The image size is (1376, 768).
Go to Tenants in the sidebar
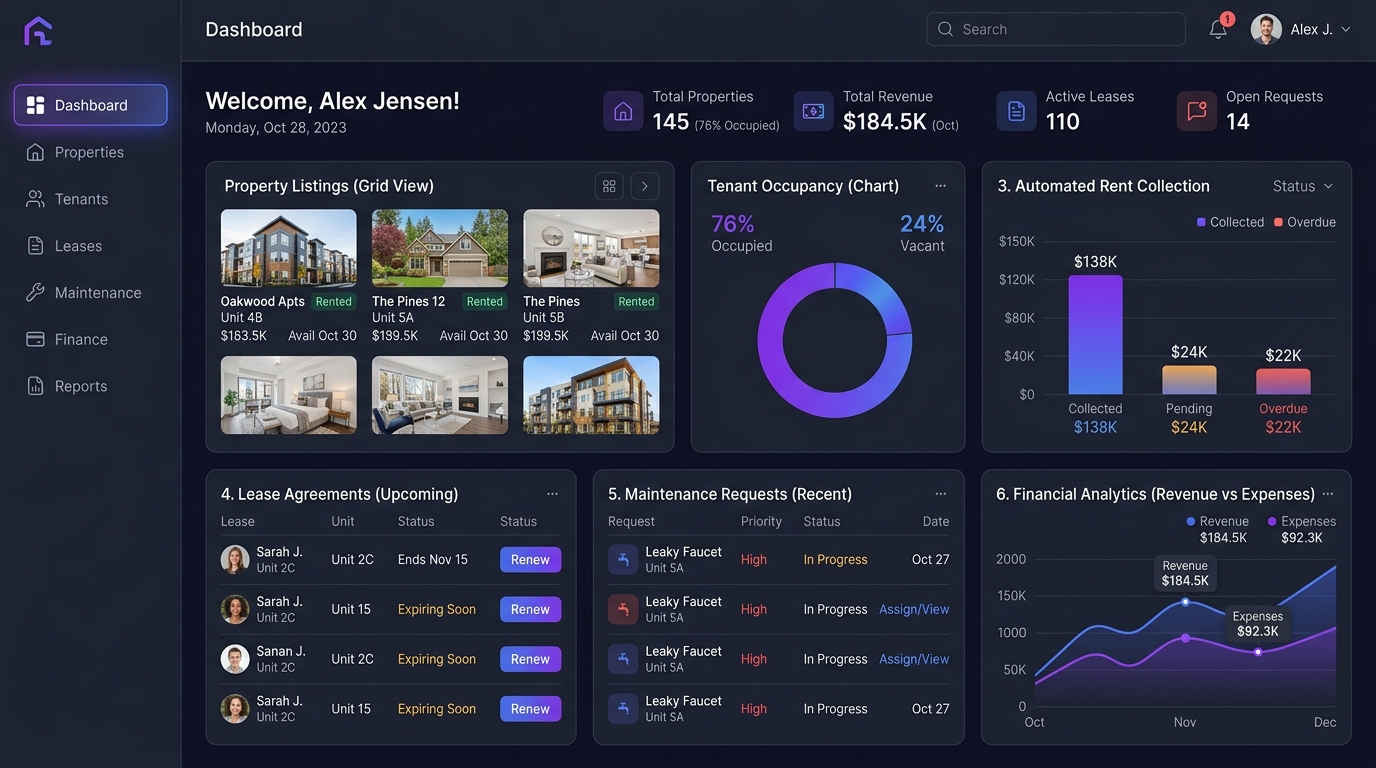[x=90, y=199]
